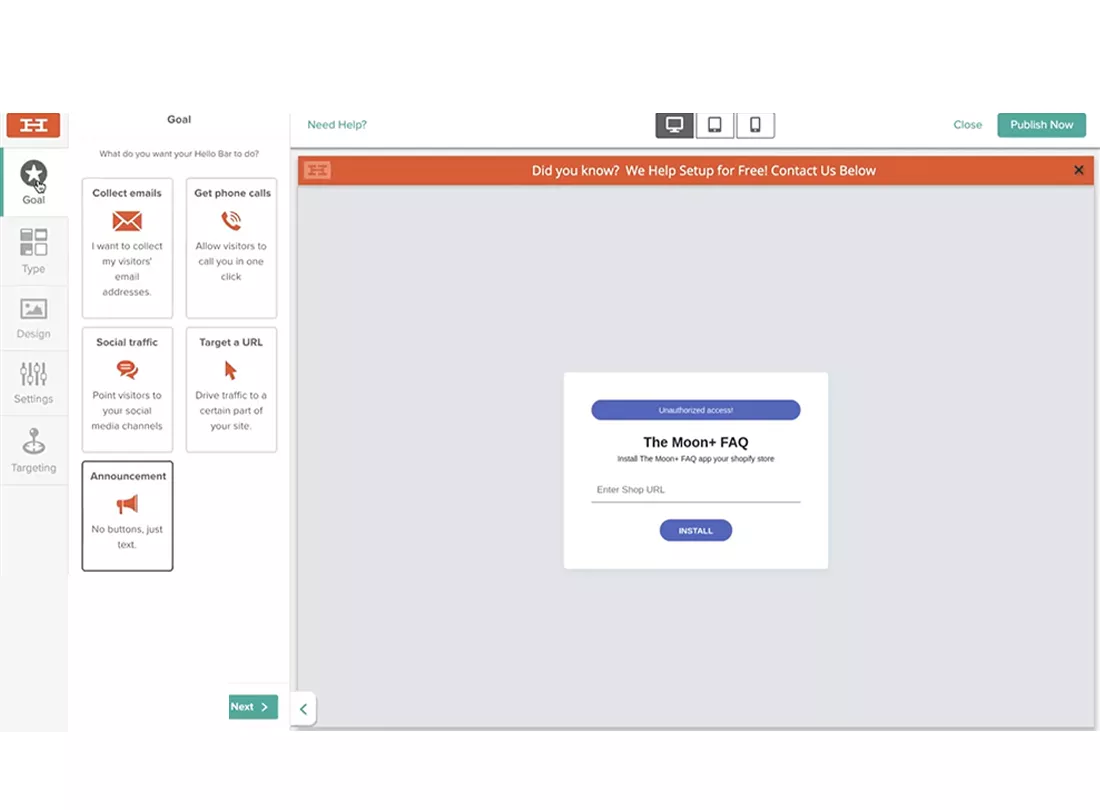This screenshot has width=1100, height=810.
Task: Collapse the left panel with chevron
Action: pos(303,709)
